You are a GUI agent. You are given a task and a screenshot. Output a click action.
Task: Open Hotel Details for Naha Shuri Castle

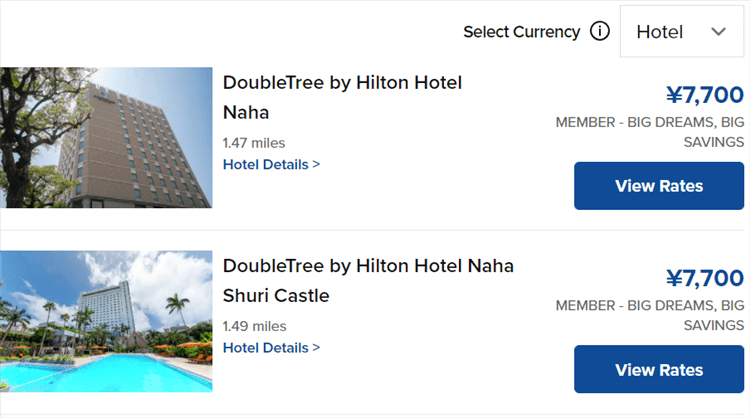coord(266,348)
